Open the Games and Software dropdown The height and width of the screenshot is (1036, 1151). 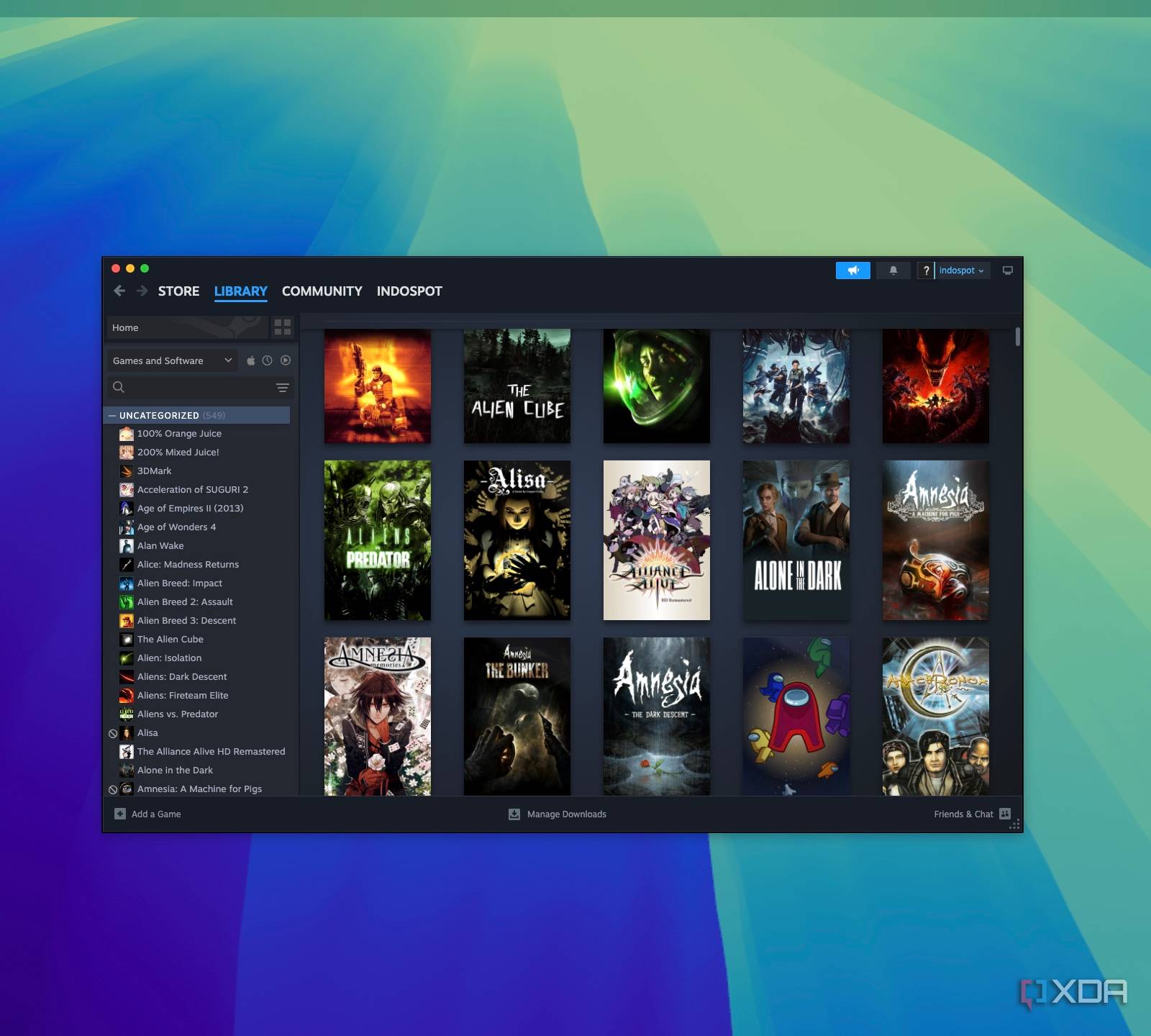(172, 360)
